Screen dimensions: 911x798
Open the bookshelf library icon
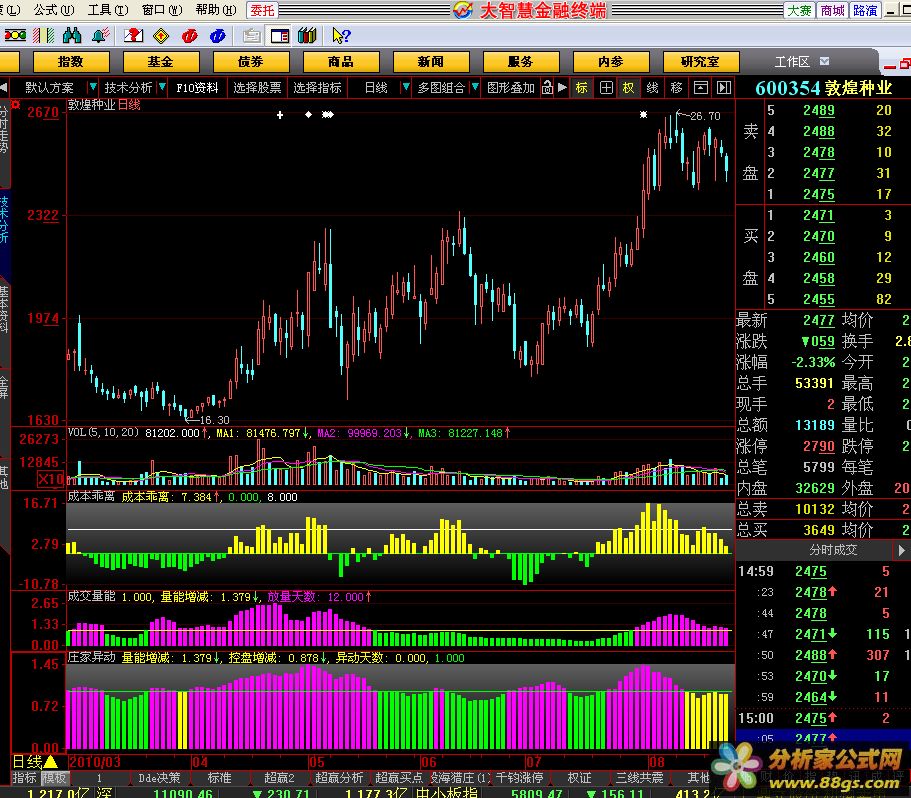pos(307,36)
